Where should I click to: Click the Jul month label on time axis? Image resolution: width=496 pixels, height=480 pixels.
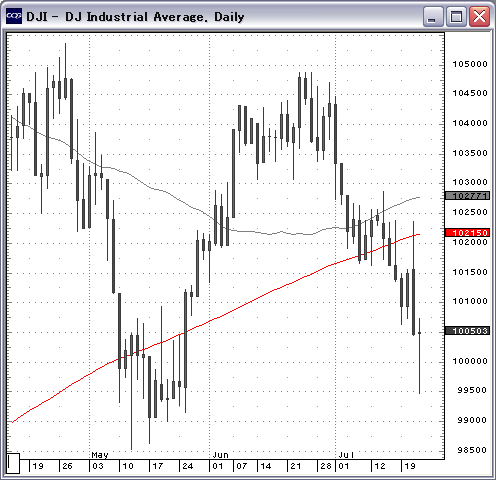coord(346,455)
